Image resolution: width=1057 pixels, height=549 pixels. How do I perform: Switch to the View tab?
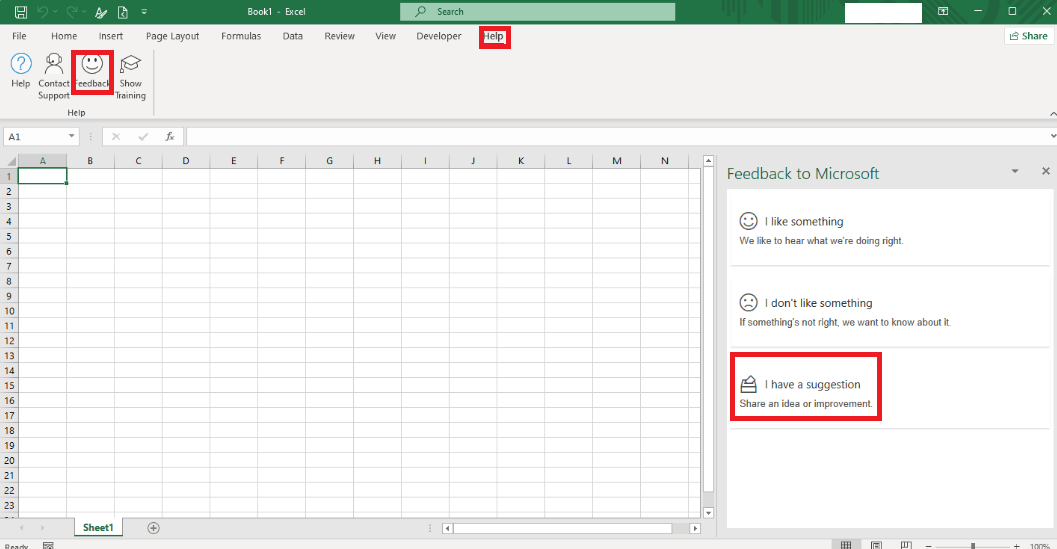tap(386, 36)
